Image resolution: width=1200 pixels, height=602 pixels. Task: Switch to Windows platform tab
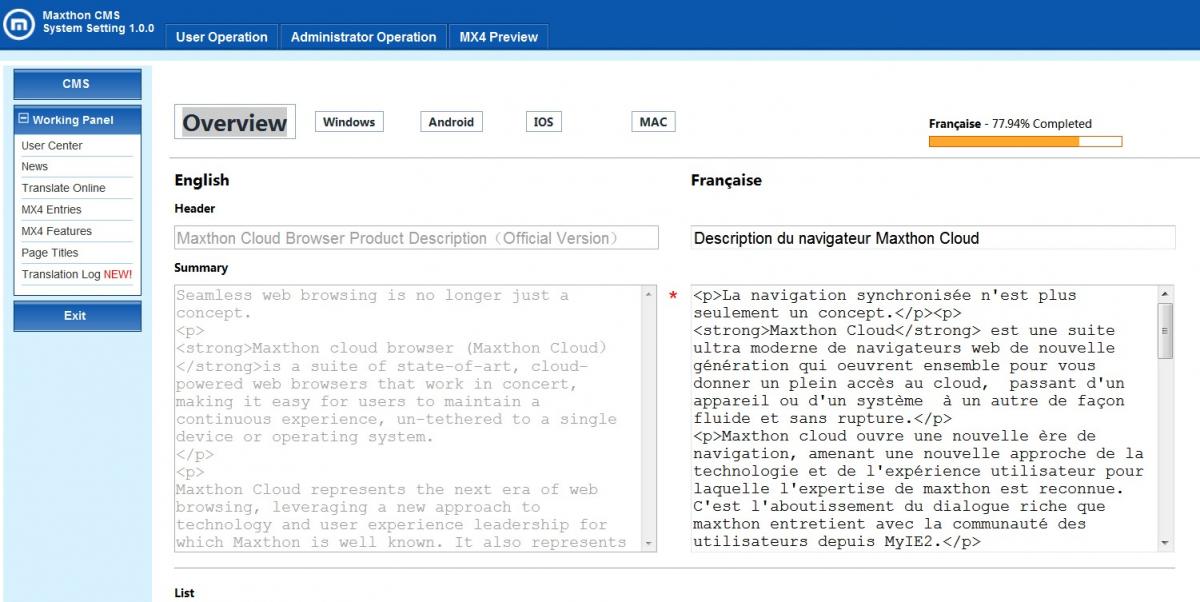pyautogui.click(x=349, y=122)
